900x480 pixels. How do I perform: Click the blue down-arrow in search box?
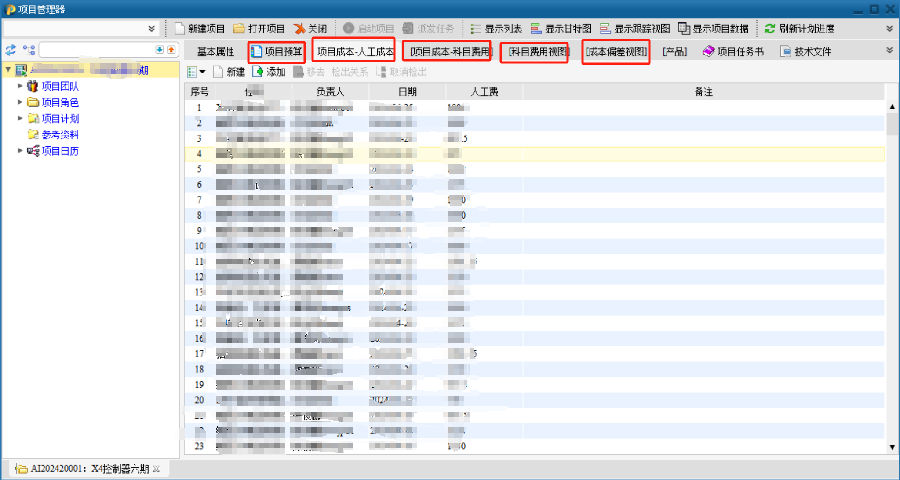coord(160,50)
